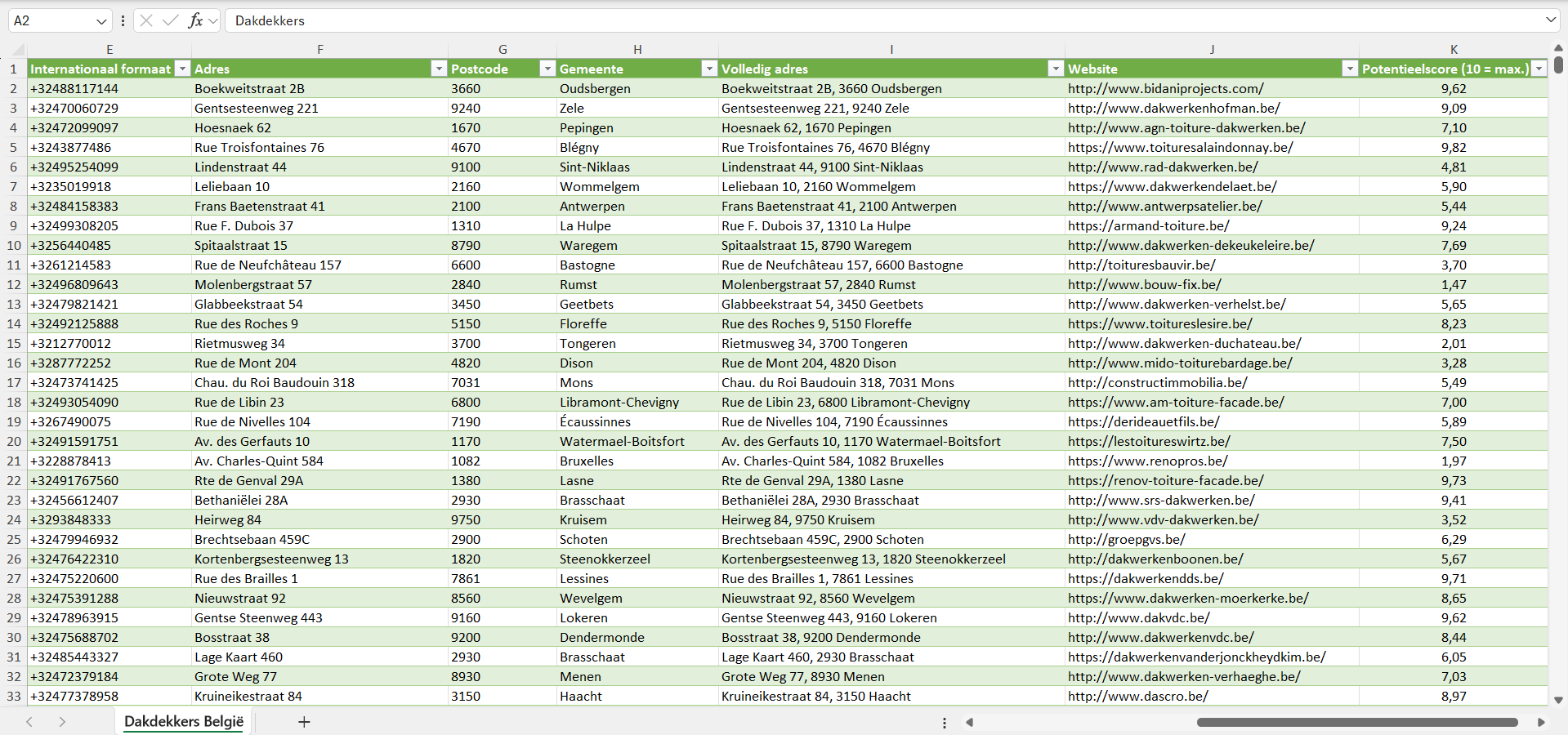Open the Gemeente filter dropdown

709,69
